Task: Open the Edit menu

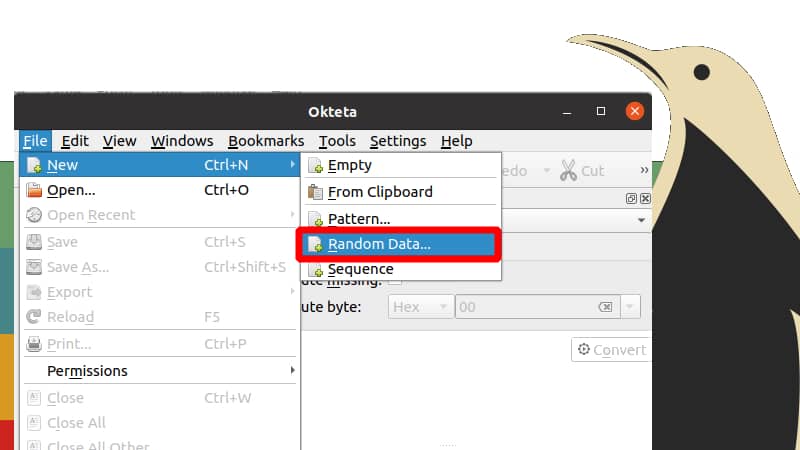Action: 75,141
